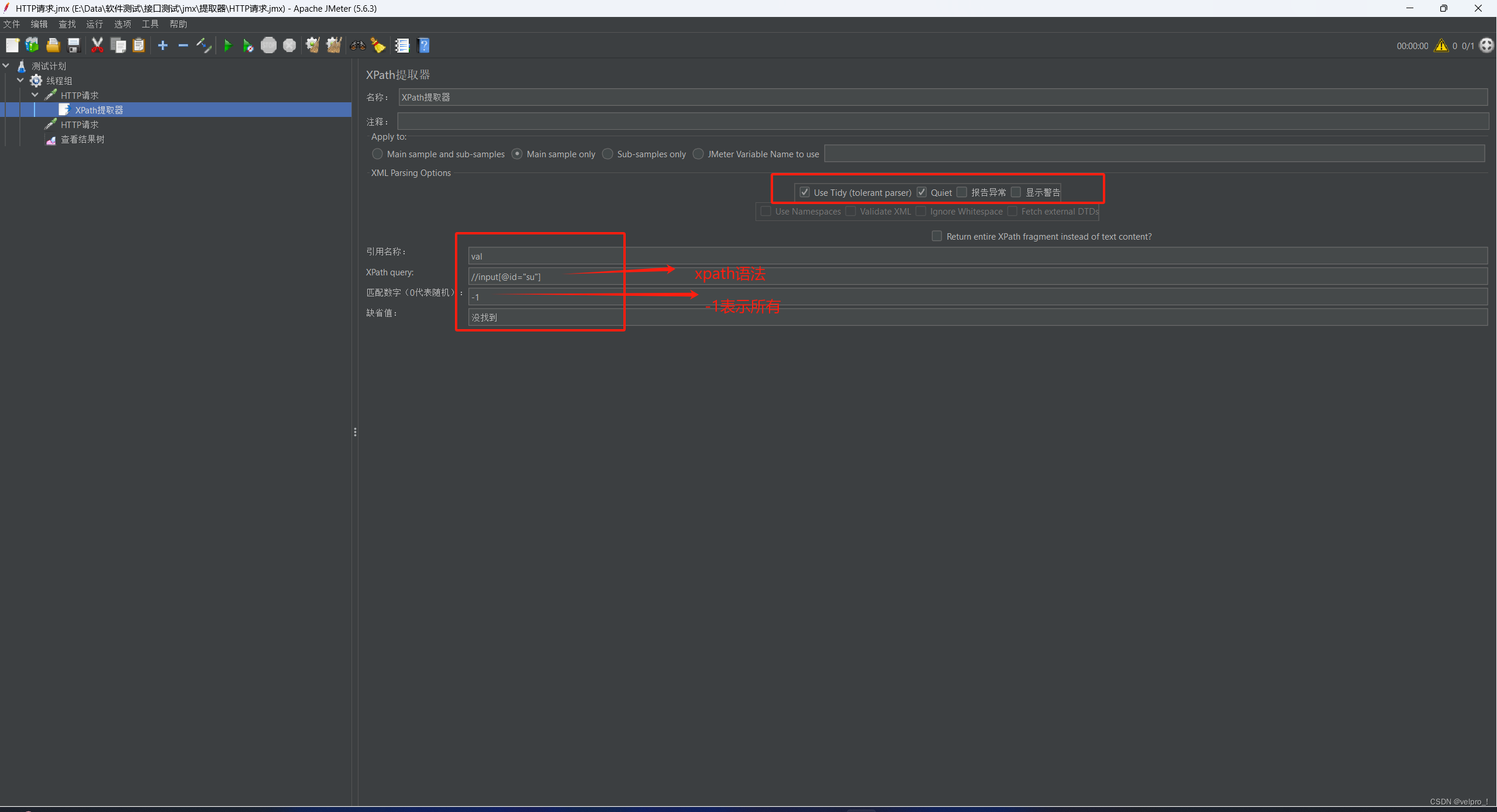Uncheck Use Tidy tolerant parser checkbox
The image size is (1497, 812).
[x=805, y=192]
